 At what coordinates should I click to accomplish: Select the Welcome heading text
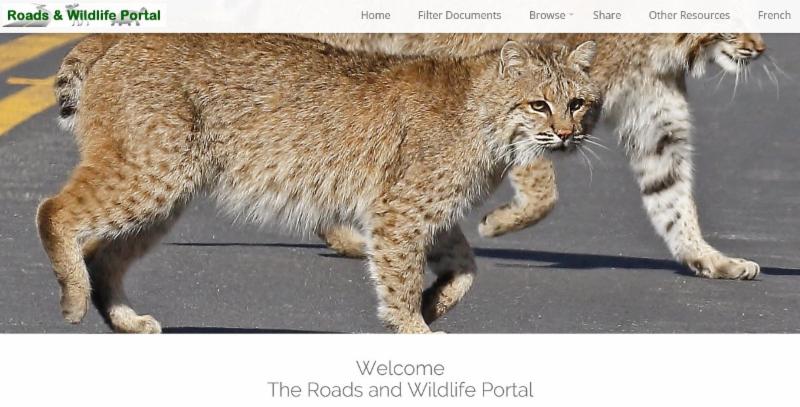(x=400, y=368)
